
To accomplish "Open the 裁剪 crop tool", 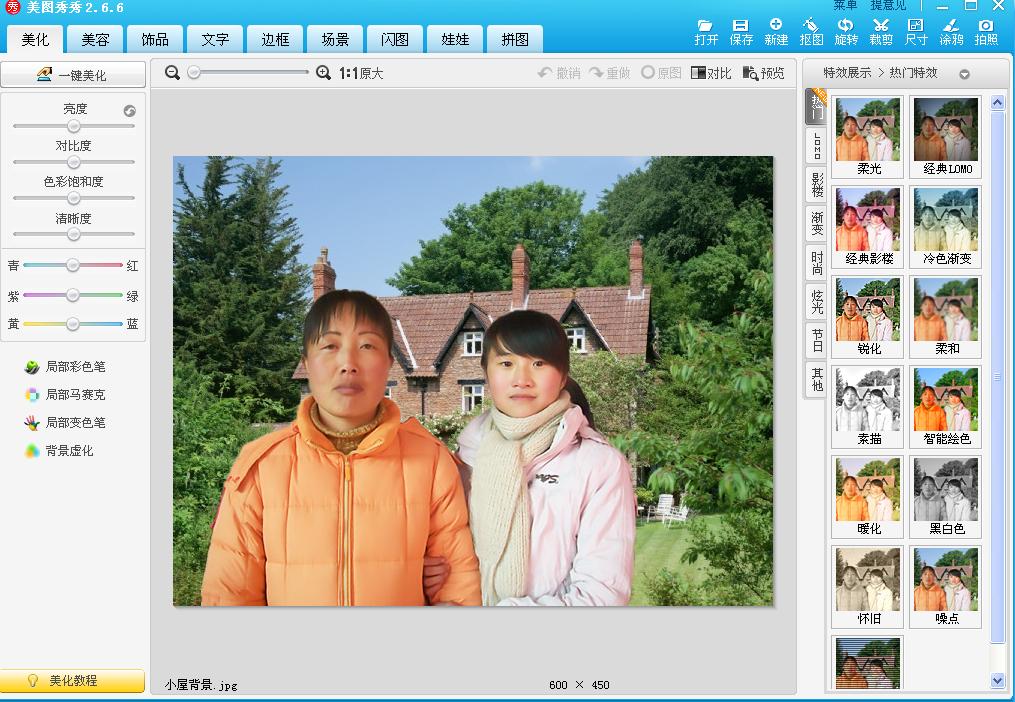I will click(x=881, y=31).
